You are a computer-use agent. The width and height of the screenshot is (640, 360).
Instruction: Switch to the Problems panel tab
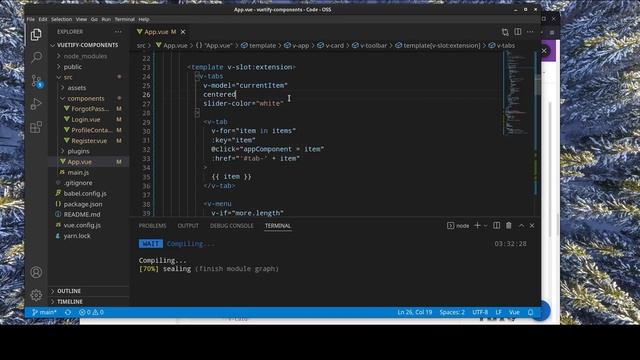(x=152, y=226)
